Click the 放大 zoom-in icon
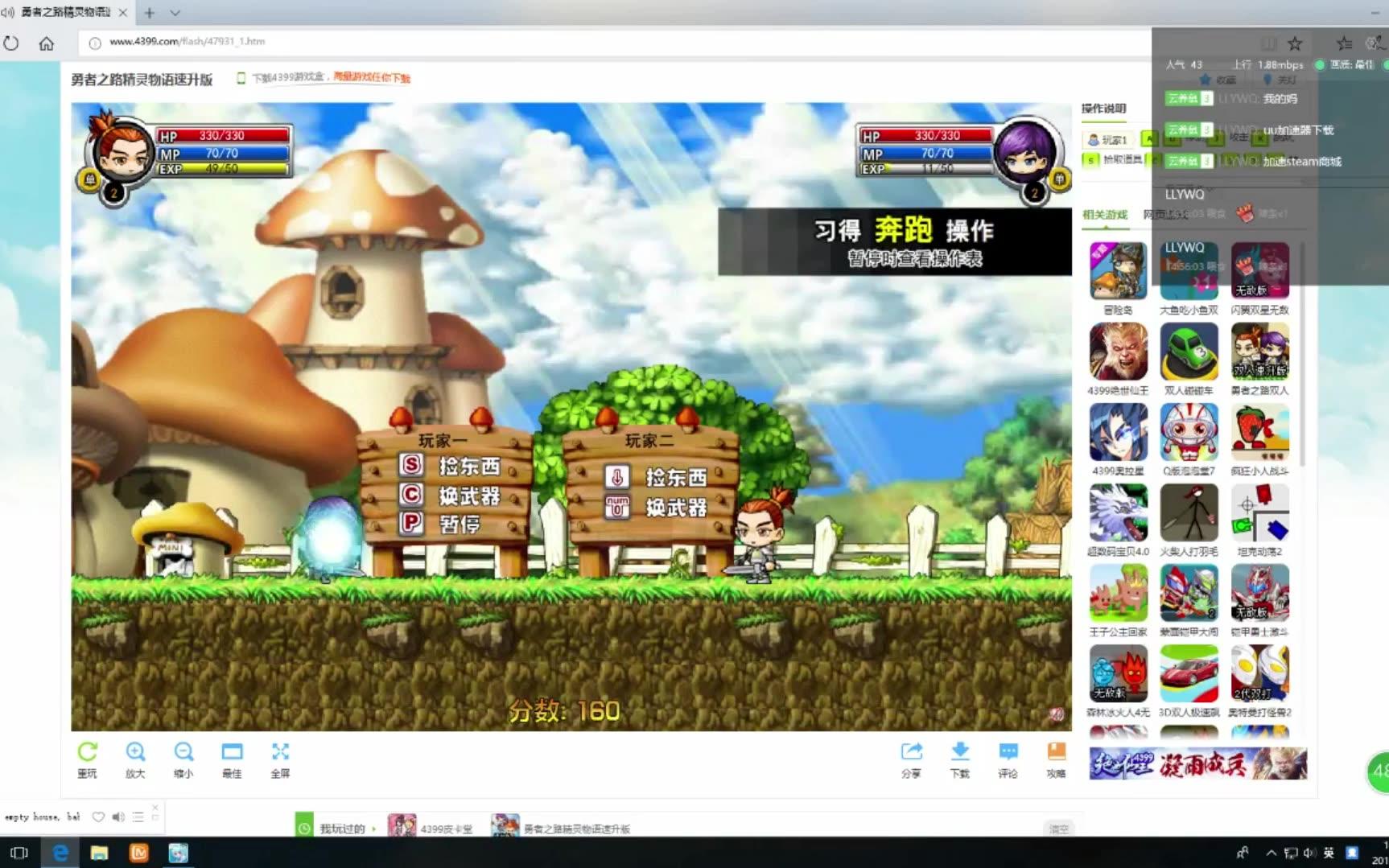Viewport: 1389px width, 868px height. tap(135, 752)
